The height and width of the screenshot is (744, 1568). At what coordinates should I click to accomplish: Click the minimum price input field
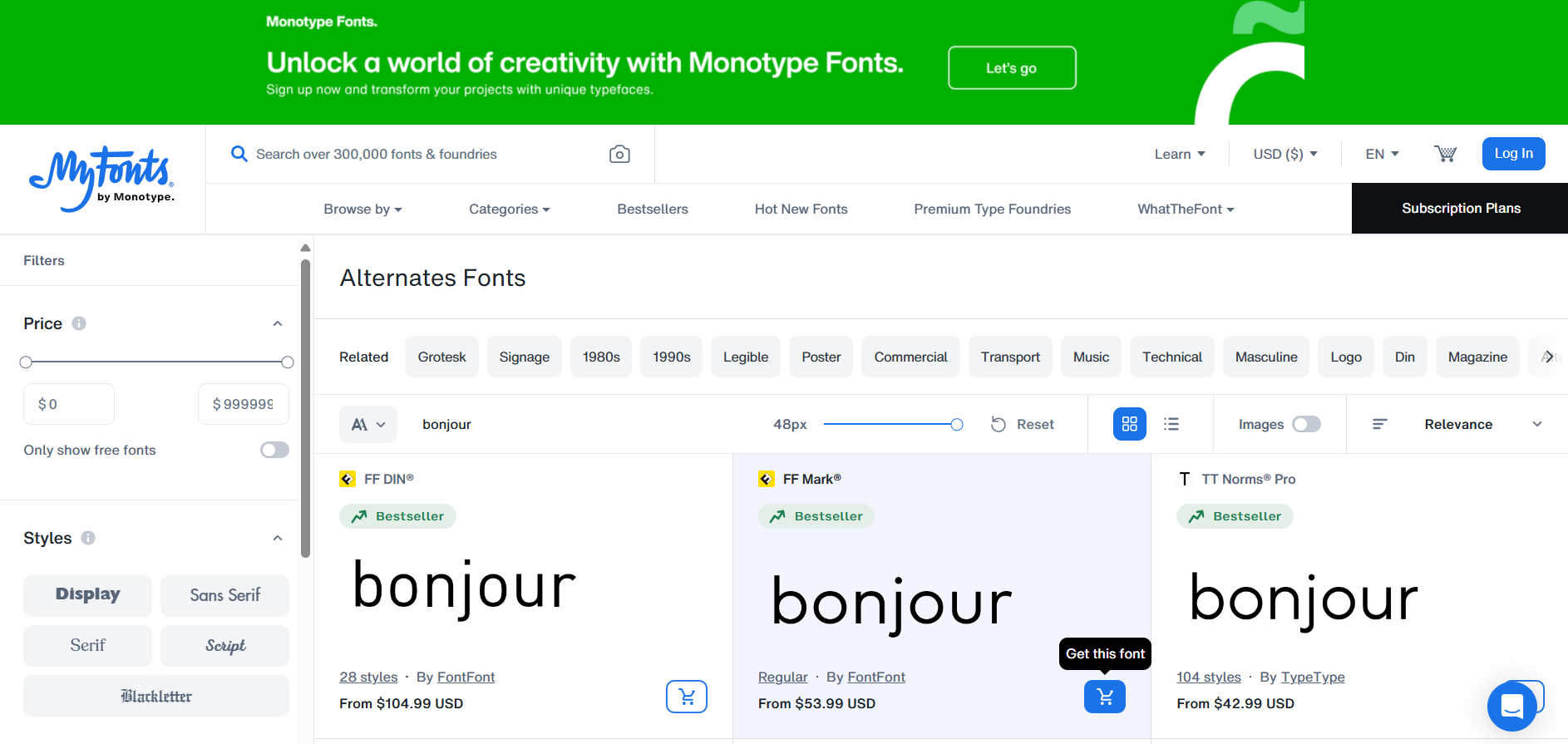click(x=69, y=404)
